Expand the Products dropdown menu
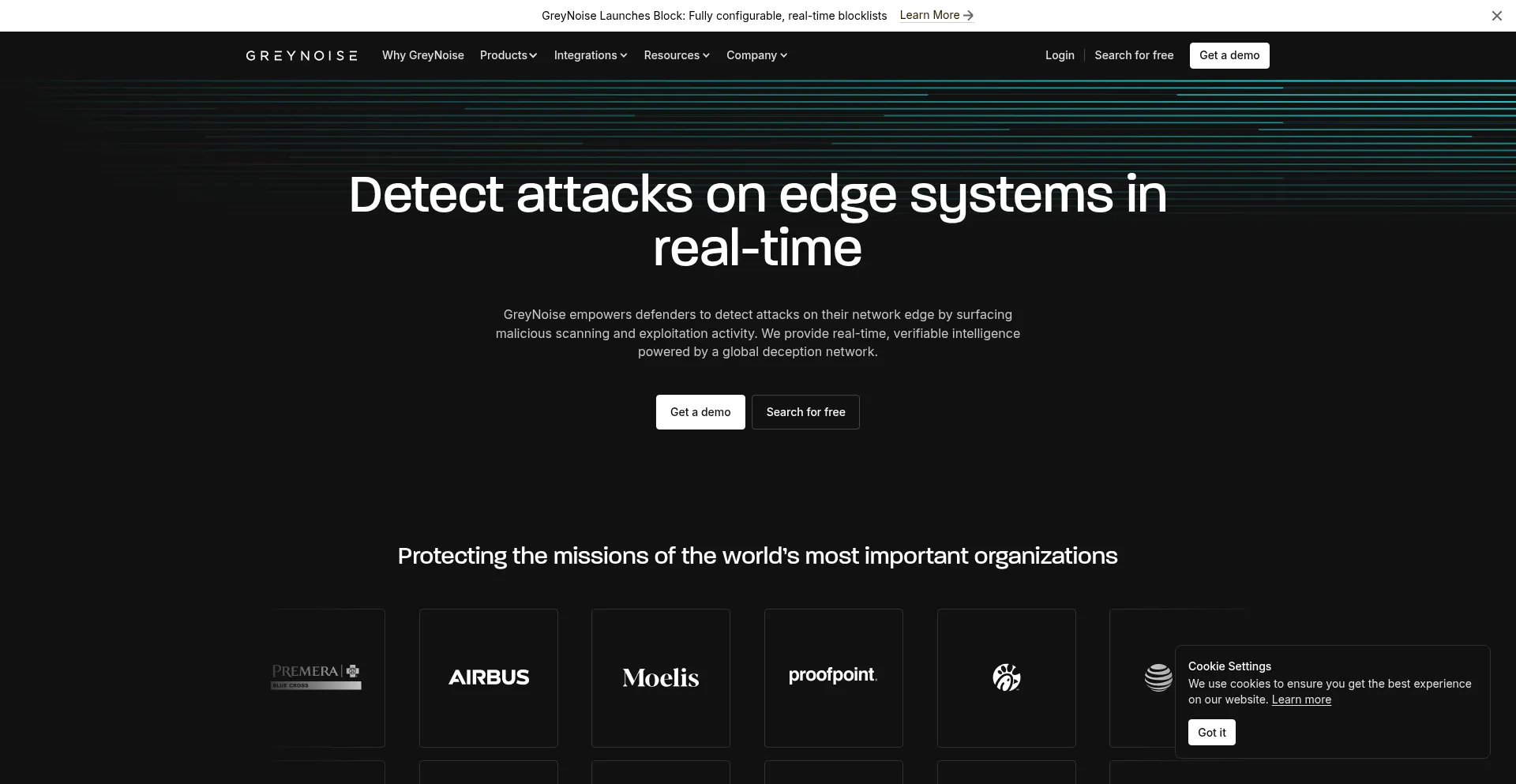 coord(508,55)
